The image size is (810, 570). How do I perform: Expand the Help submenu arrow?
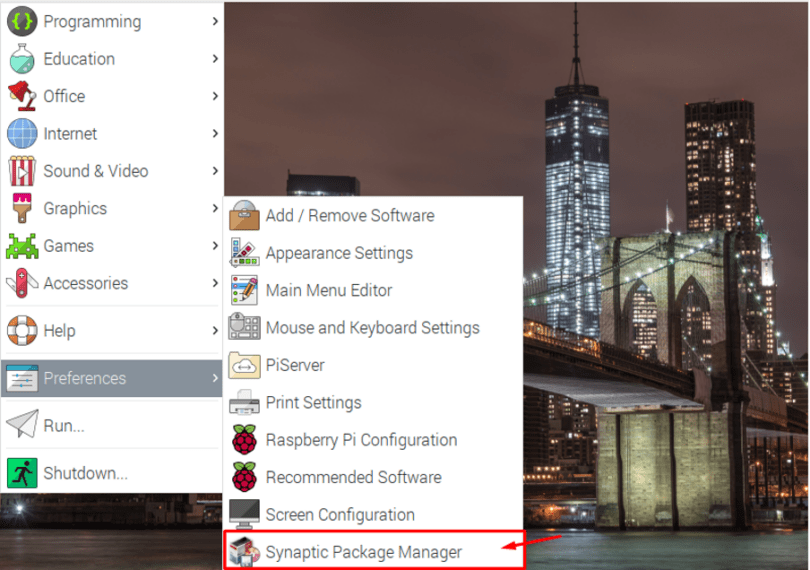point(215,330)
